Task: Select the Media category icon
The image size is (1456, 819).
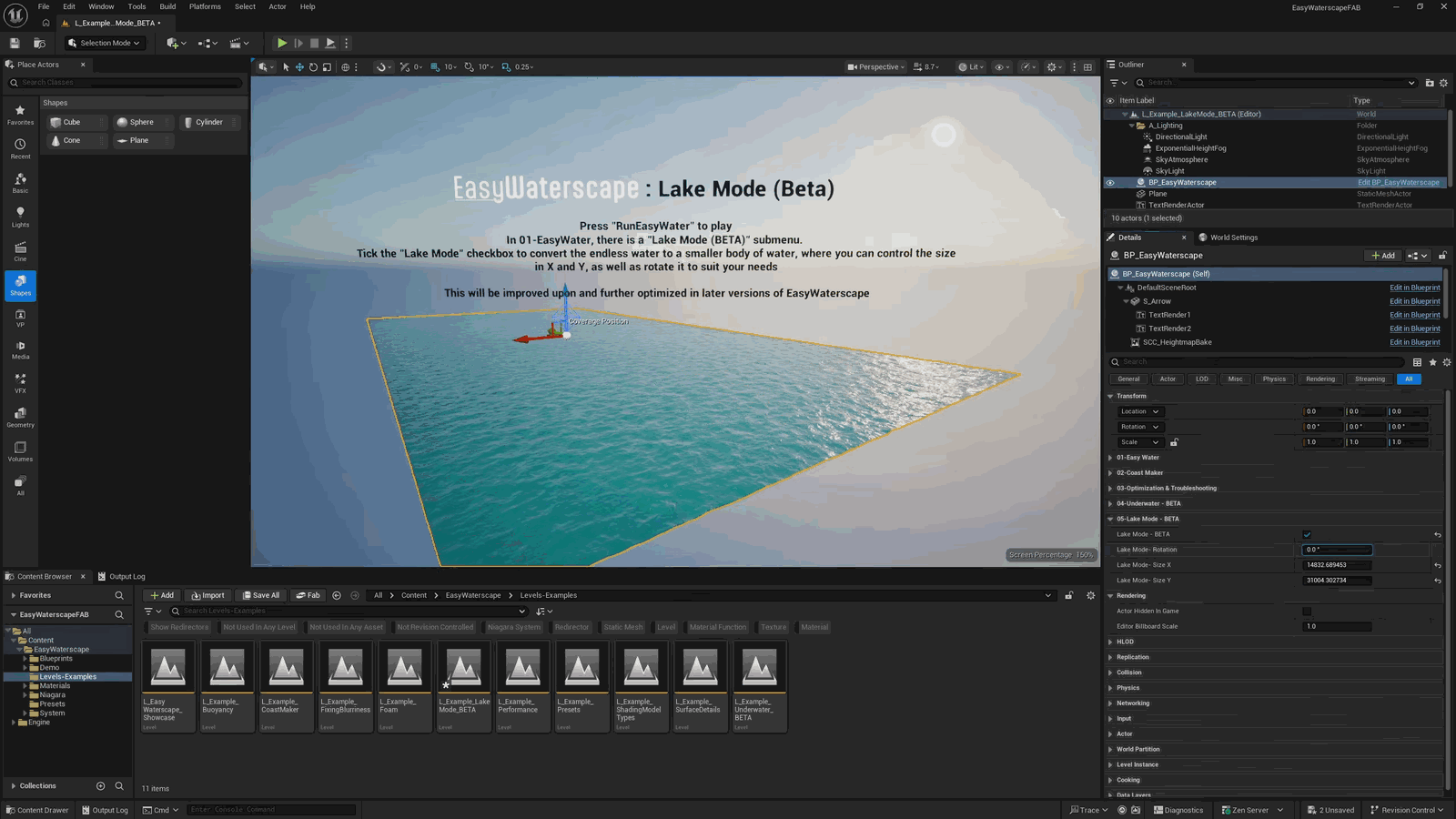Action: [x=20, y=349]
